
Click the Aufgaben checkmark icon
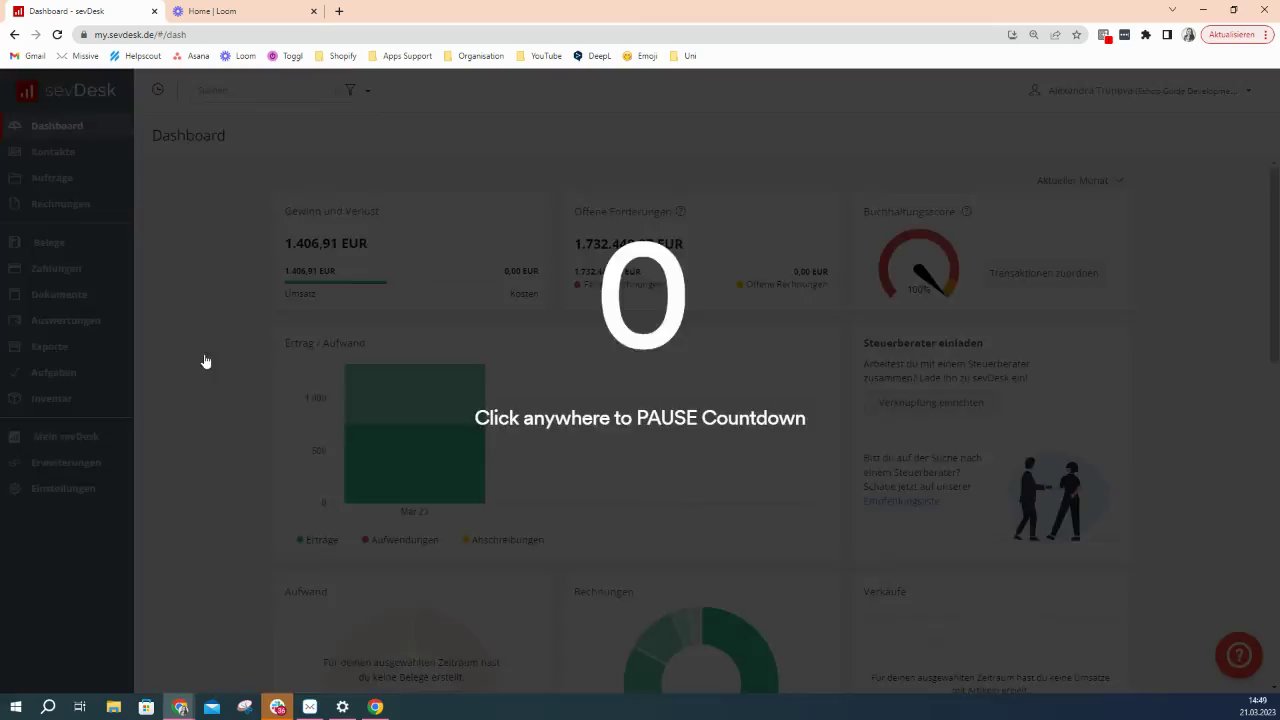[15, 373]
